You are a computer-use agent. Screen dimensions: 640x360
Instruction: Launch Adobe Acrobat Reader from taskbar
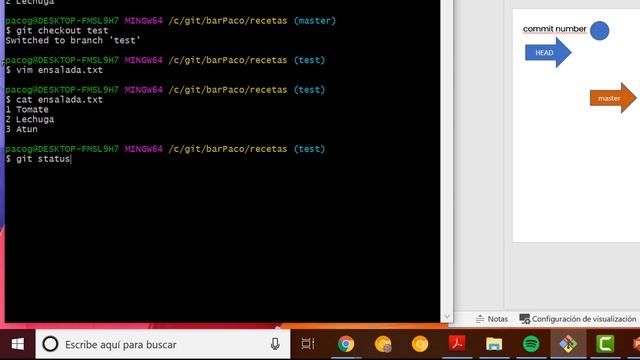(x=457, y=344)
